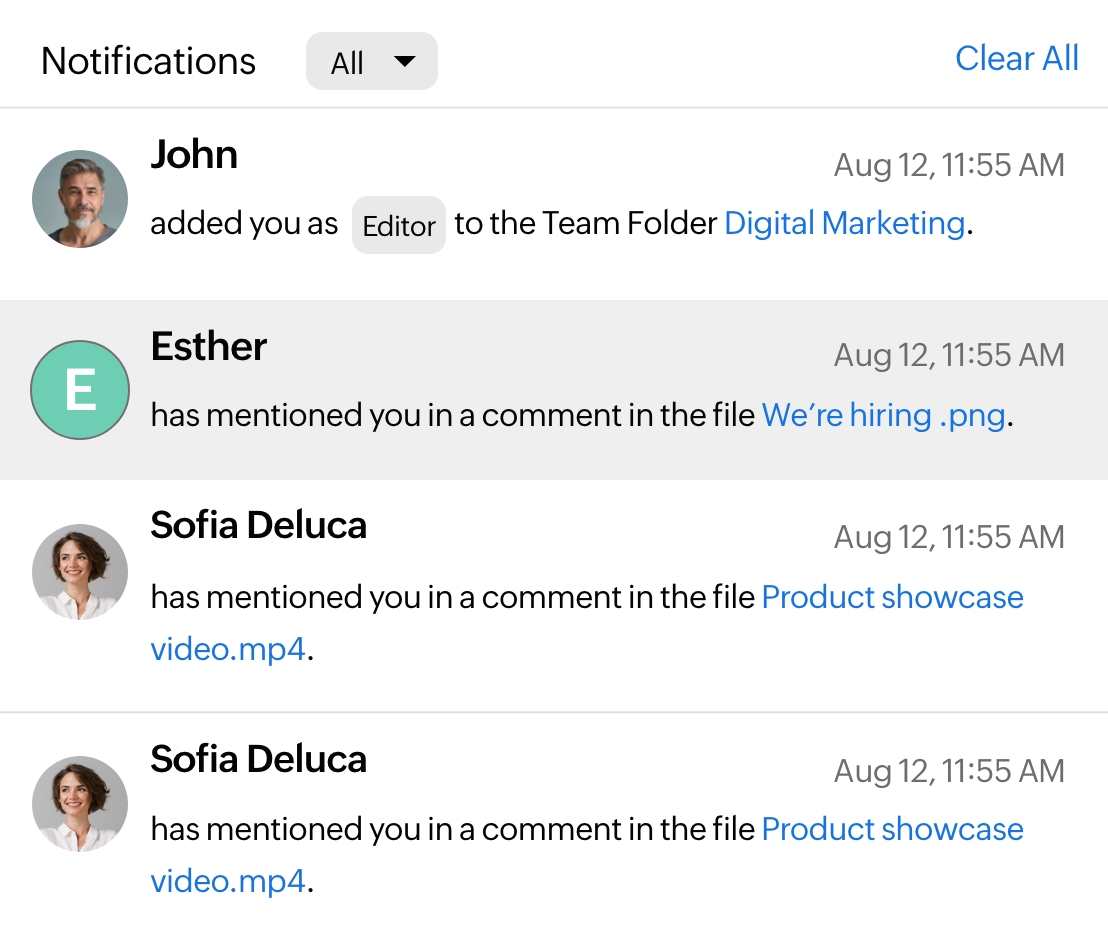The width and height of the screenshot is (1108, 934).
Task: Click the Editor role badge
Action: click(398, 226)
